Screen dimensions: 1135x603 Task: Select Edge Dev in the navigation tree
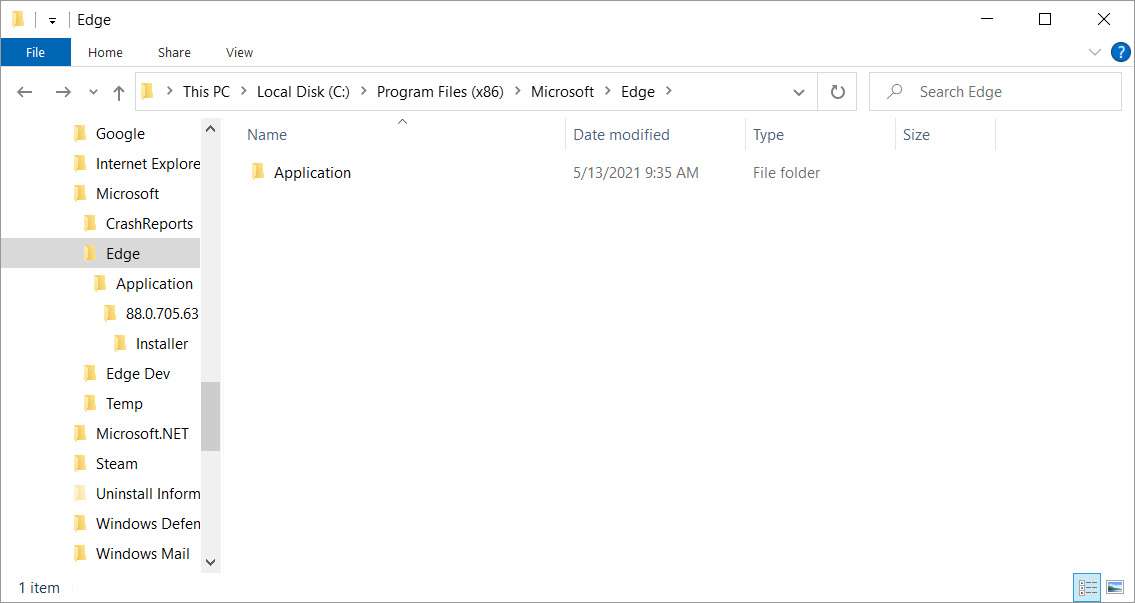tap(138, 374)
